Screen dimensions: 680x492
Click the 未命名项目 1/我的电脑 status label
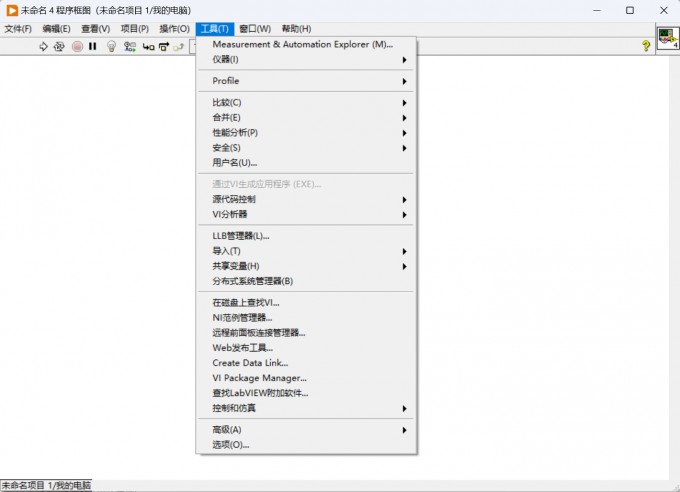46,485
